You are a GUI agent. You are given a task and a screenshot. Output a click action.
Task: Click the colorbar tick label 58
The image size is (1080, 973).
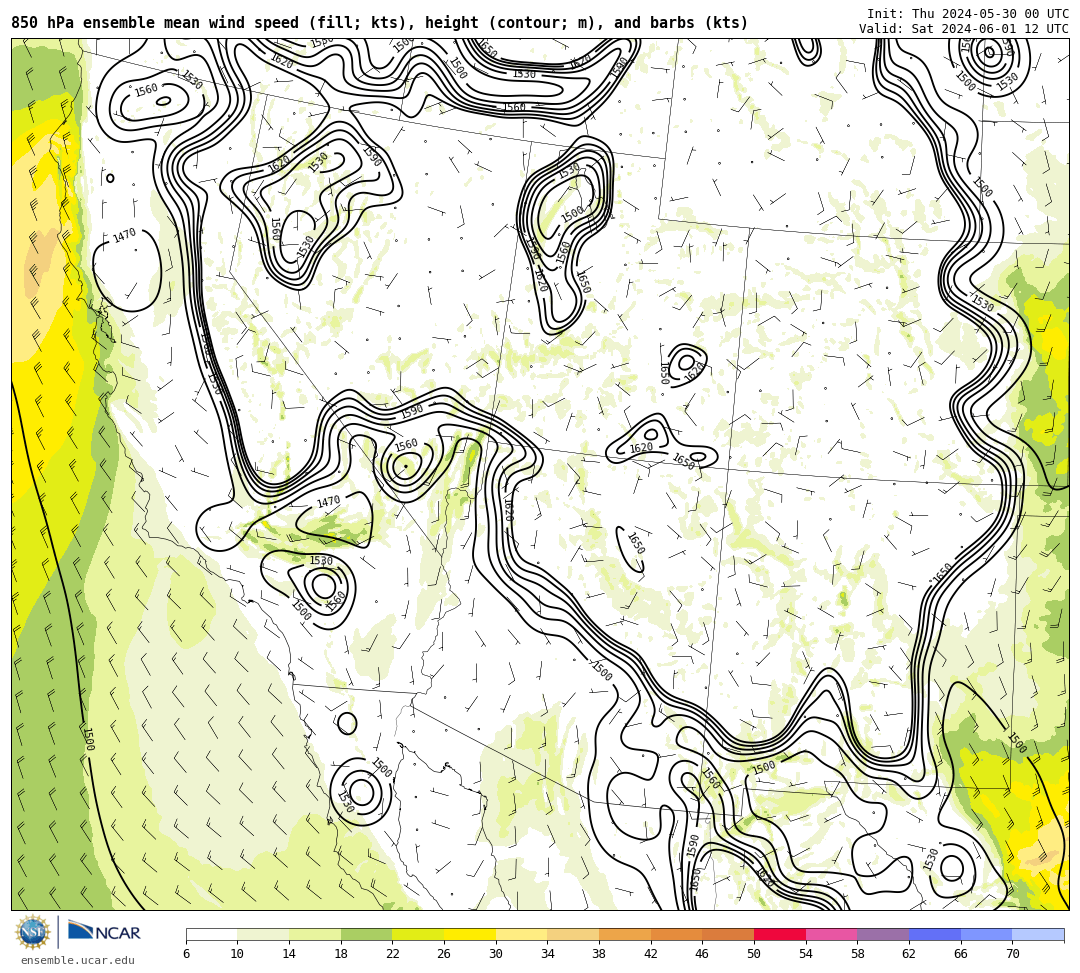[858, 954]
